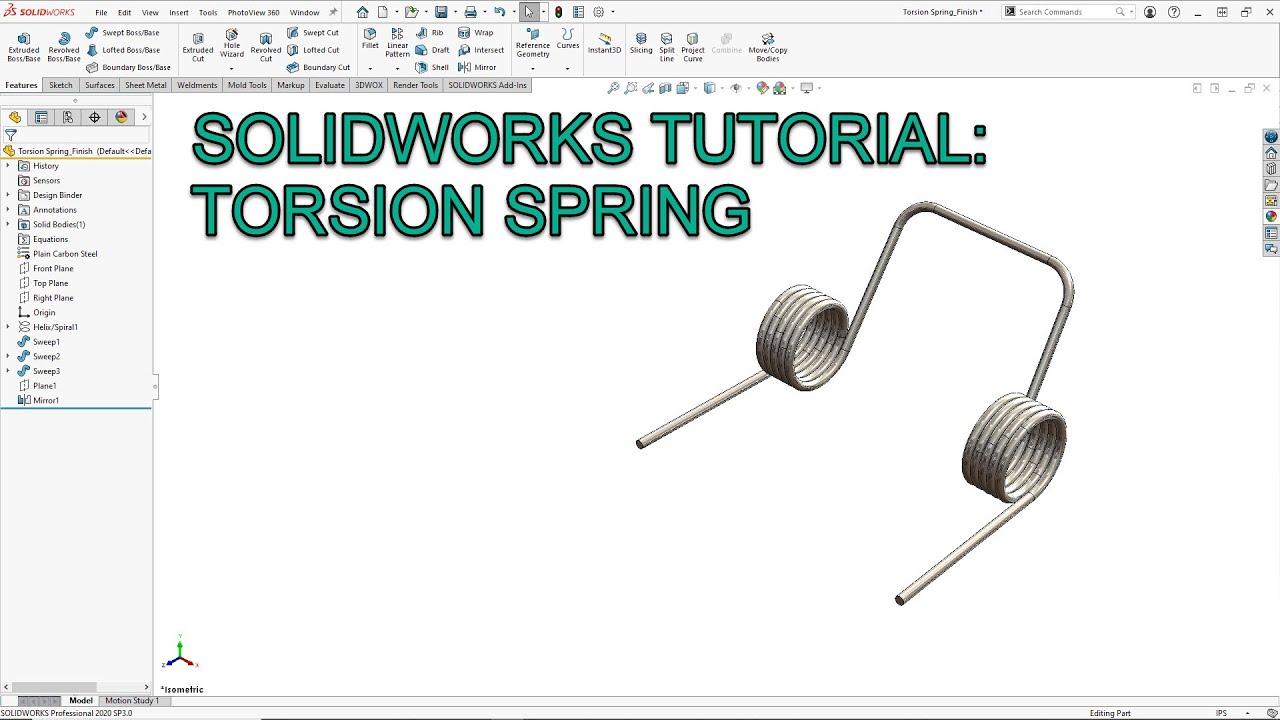Screen dimensions: 1280x720
Task: Select the Boundary Cut tool
Action: pyautogui.click(x=318, y=67)
